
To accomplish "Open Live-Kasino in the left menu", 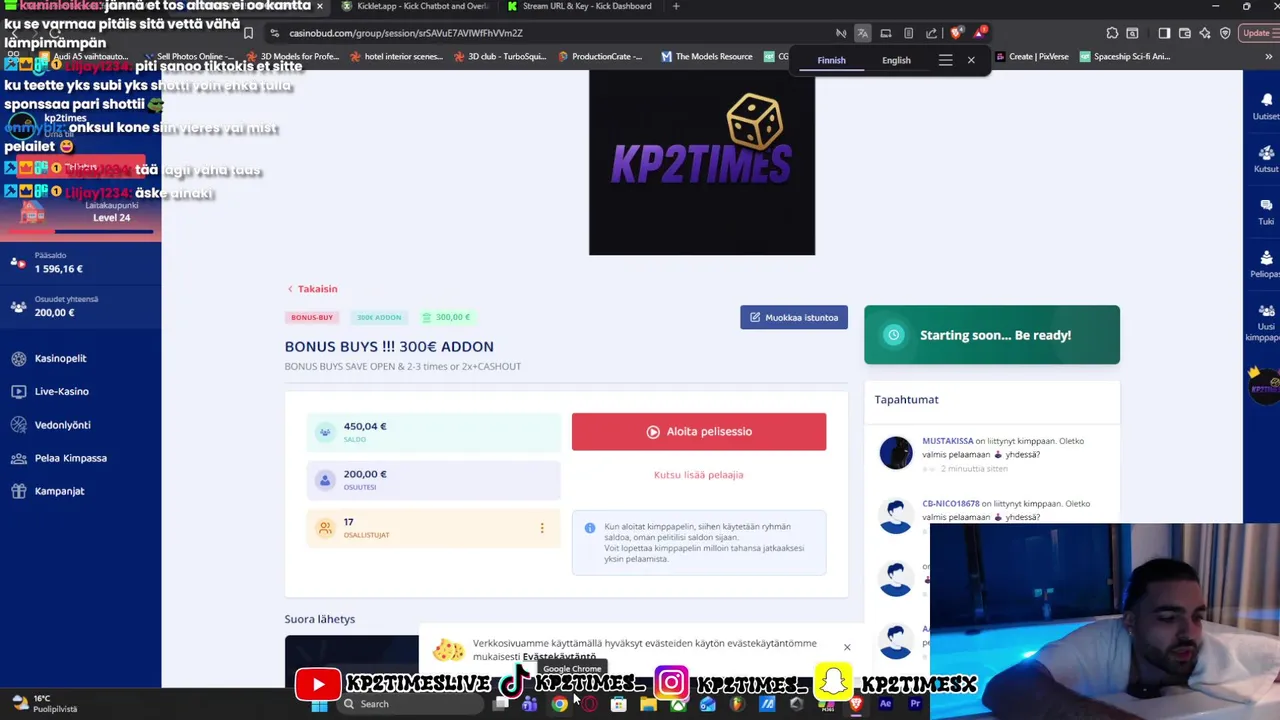I will (61, 391).
